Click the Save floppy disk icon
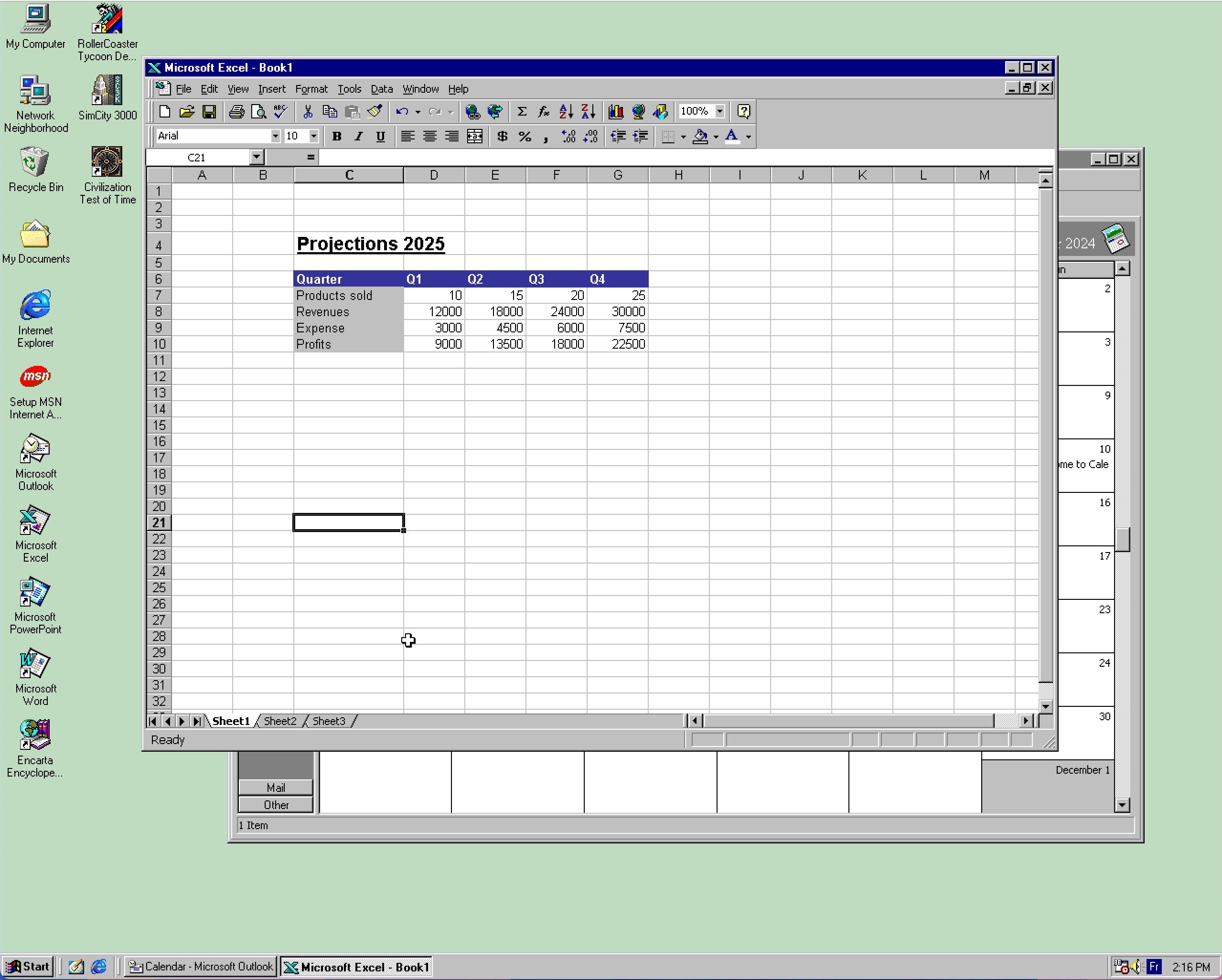The height and width of the screenshot is (980, 1222). 209,112
